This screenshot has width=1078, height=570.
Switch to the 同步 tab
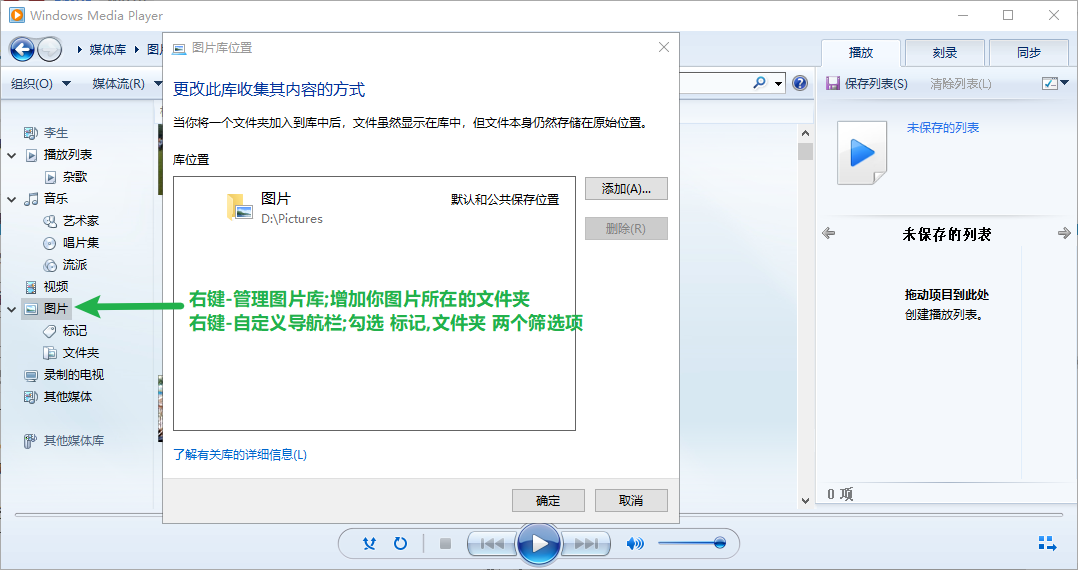point(1028,53)
